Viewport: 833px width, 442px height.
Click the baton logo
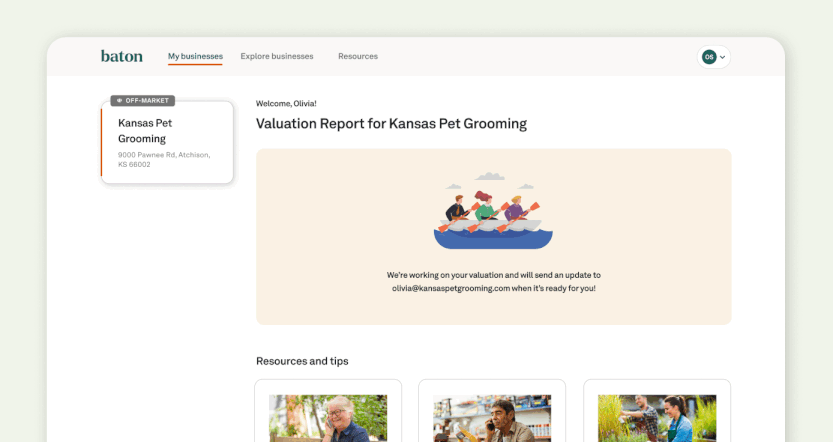point(122,56)
